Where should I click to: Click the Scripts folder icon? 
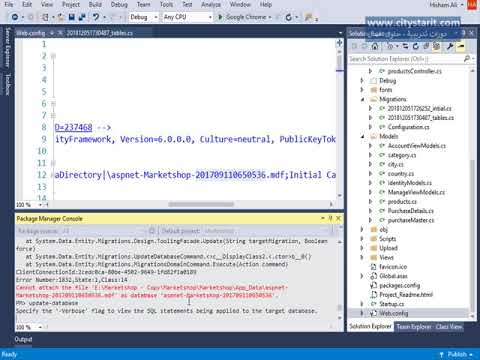point(374,239)
